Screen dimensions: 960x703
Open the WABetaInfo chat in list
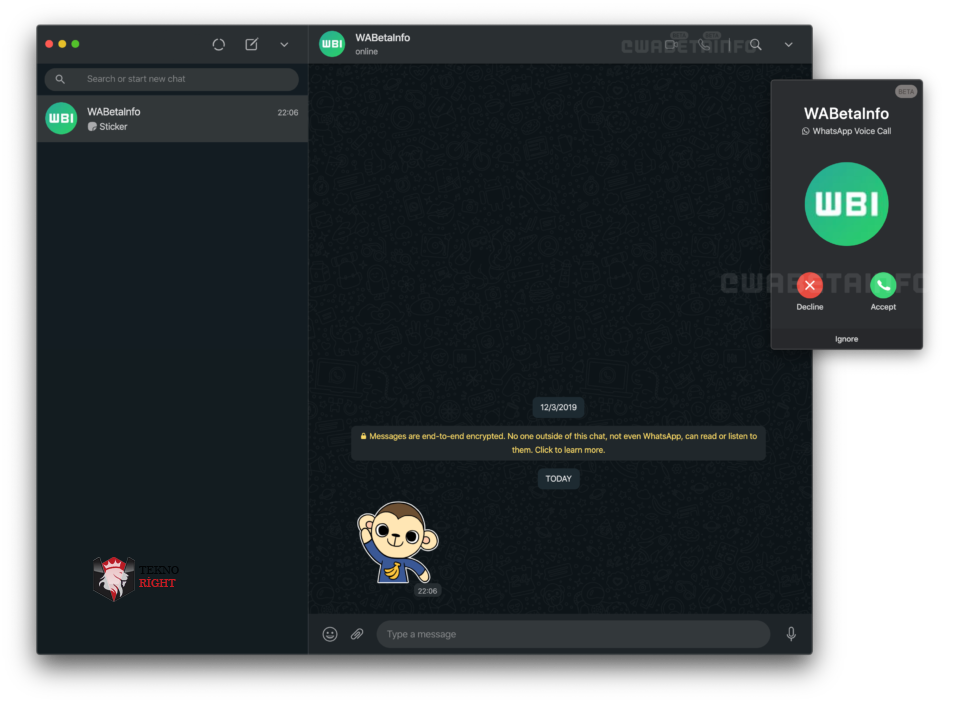172,119
